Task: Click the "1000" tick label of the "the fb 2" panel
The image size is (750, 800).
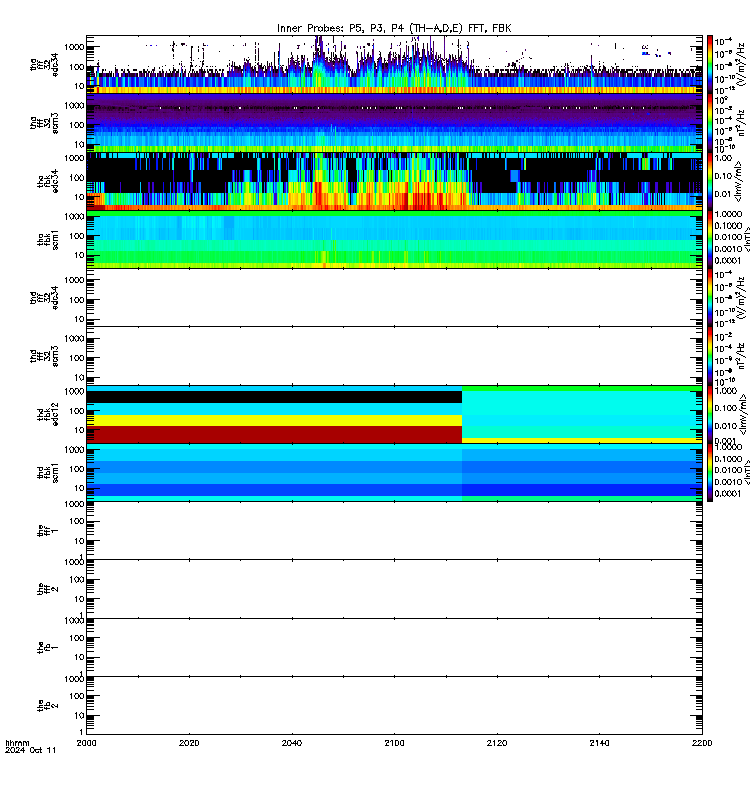Action: point(74,679)
